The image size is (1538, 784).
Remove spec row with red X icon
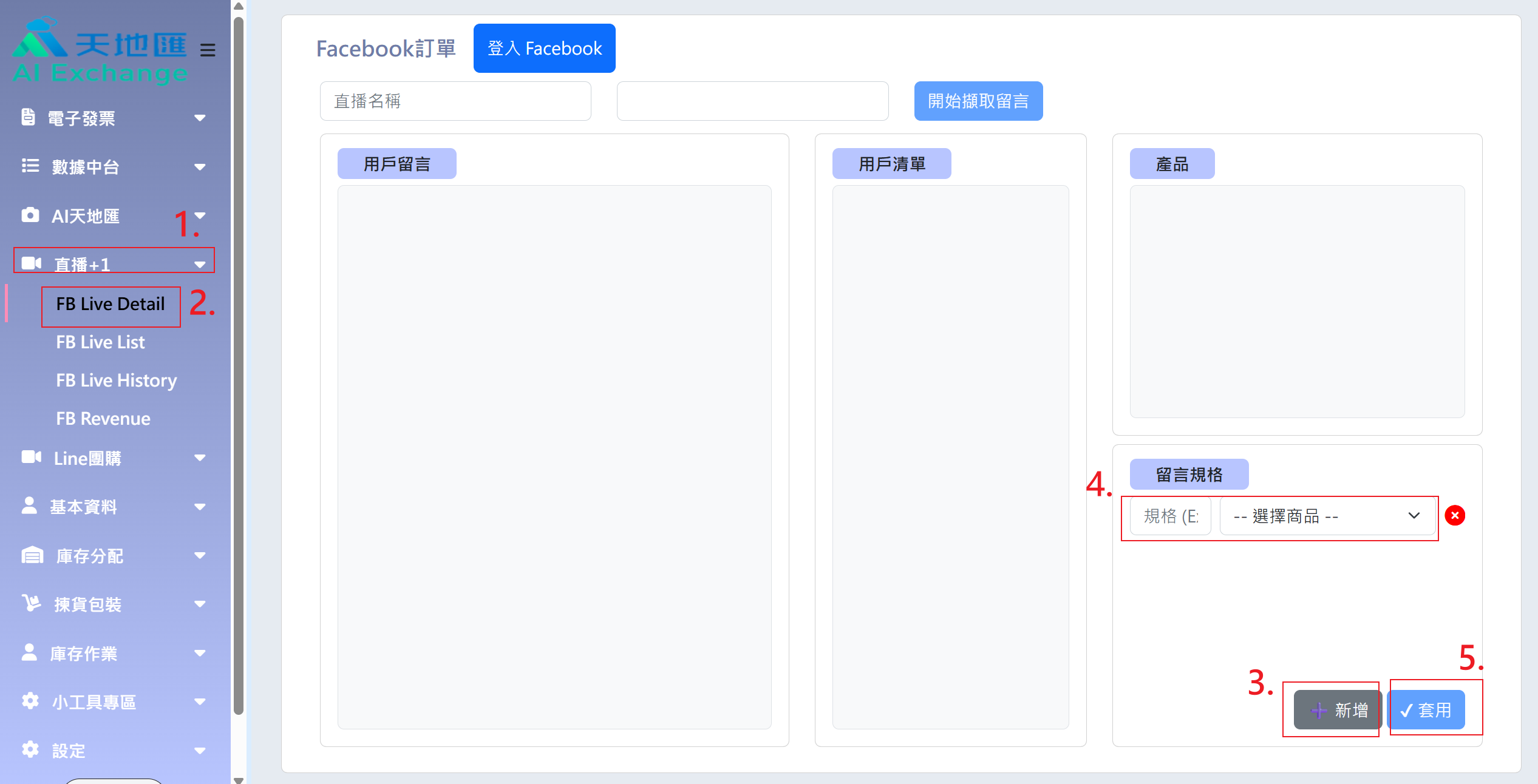tap(1455, 515)
